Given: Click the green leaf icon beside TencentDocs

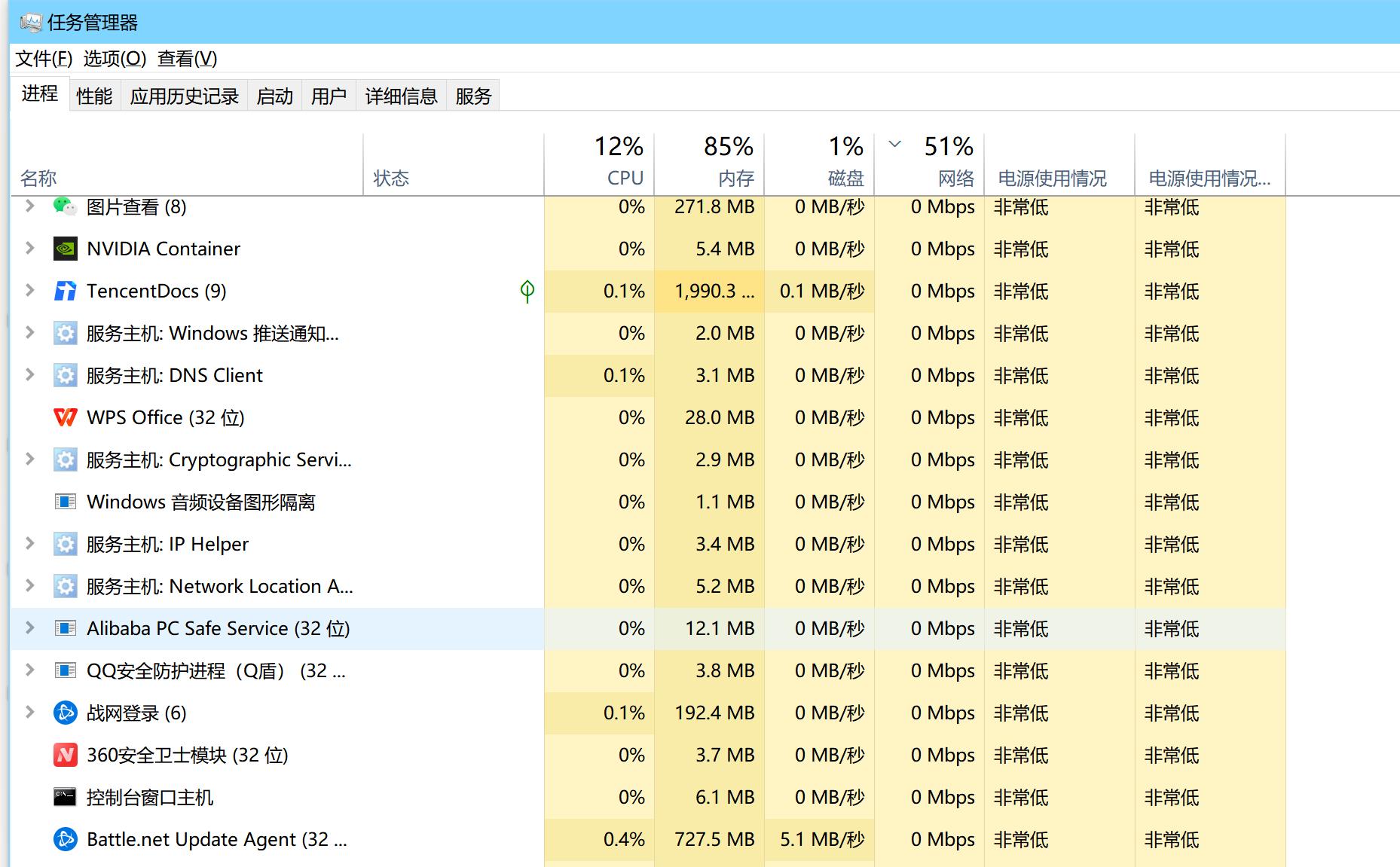Looking at the screenshot, I should pos(527,291).
